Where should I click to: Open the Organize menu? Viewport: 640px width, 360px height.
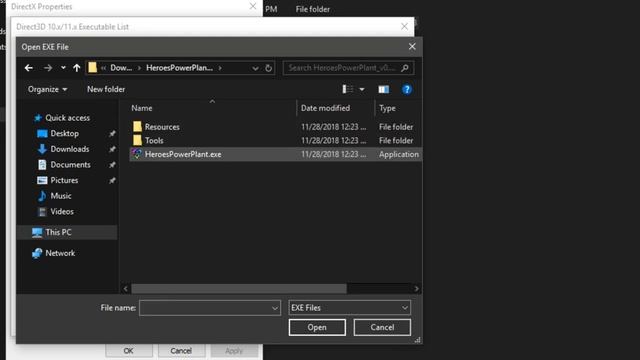coord(47,89)
